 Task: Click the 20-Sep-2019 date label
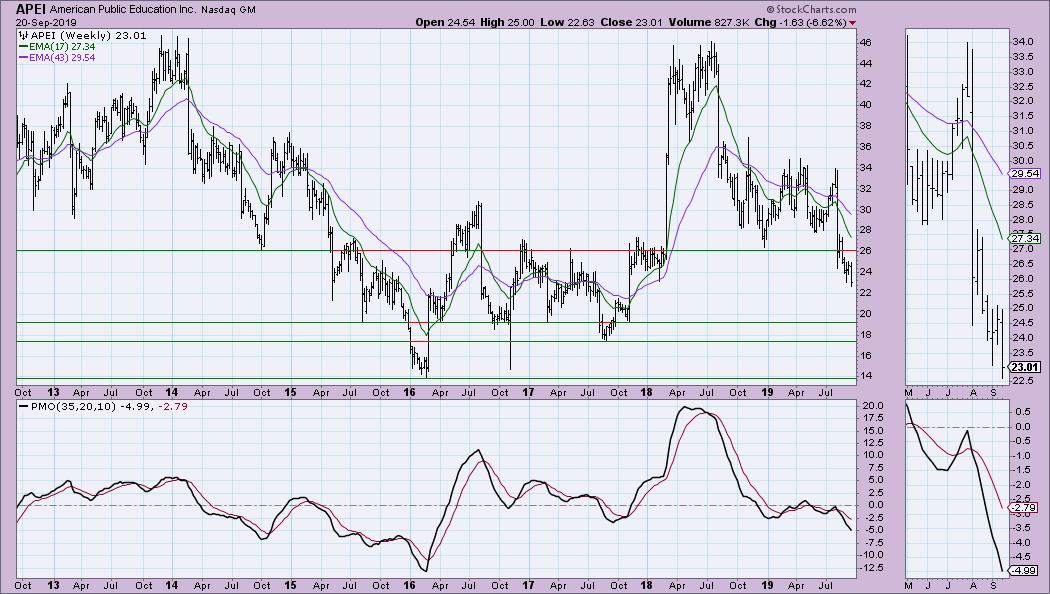46,22
